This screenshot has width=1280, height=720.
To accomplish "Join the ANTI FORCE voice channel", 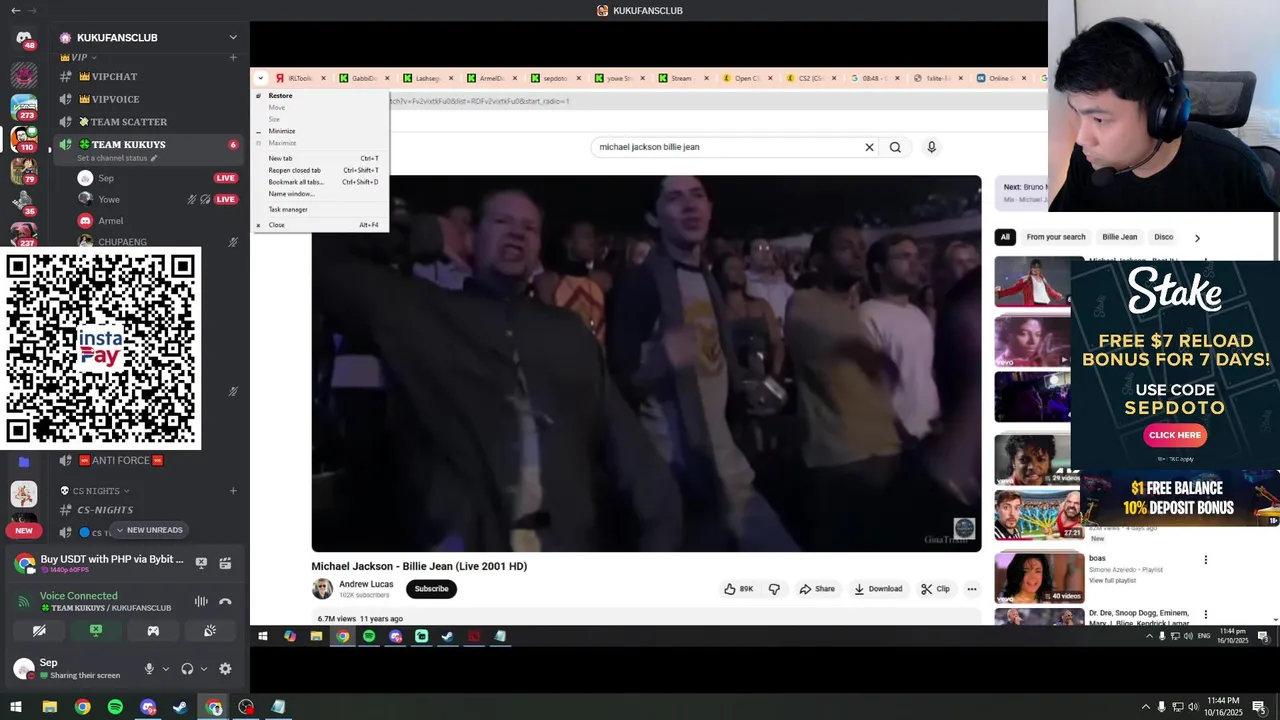I will click(x=150, y=461).
